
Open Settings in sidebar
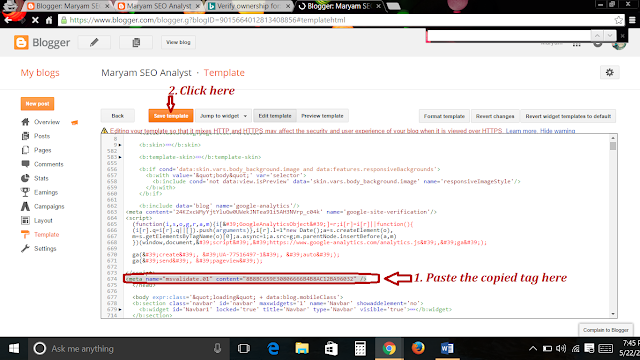pos(45,249)
